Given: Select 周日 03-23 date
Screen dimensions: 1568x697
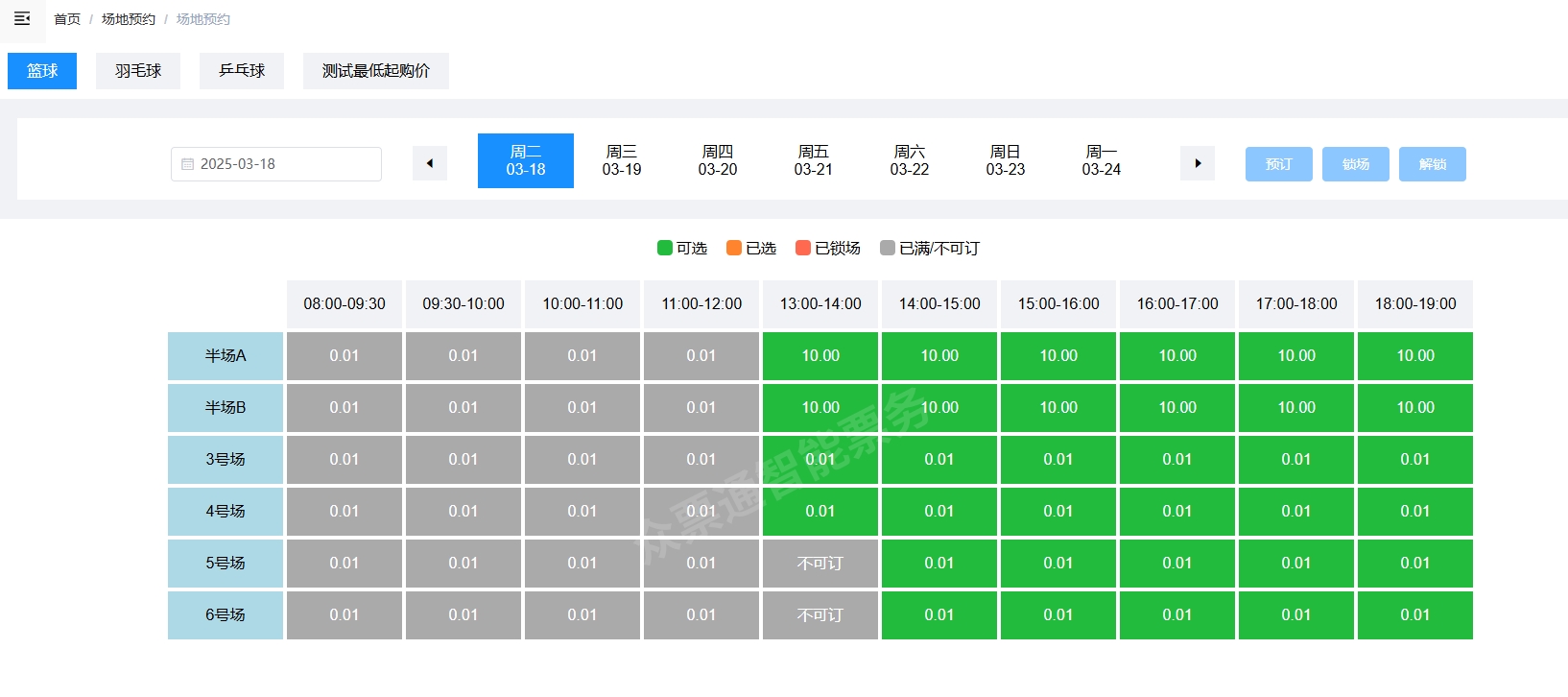Looking at the screenshot, I should click(x=1006, y=160).
